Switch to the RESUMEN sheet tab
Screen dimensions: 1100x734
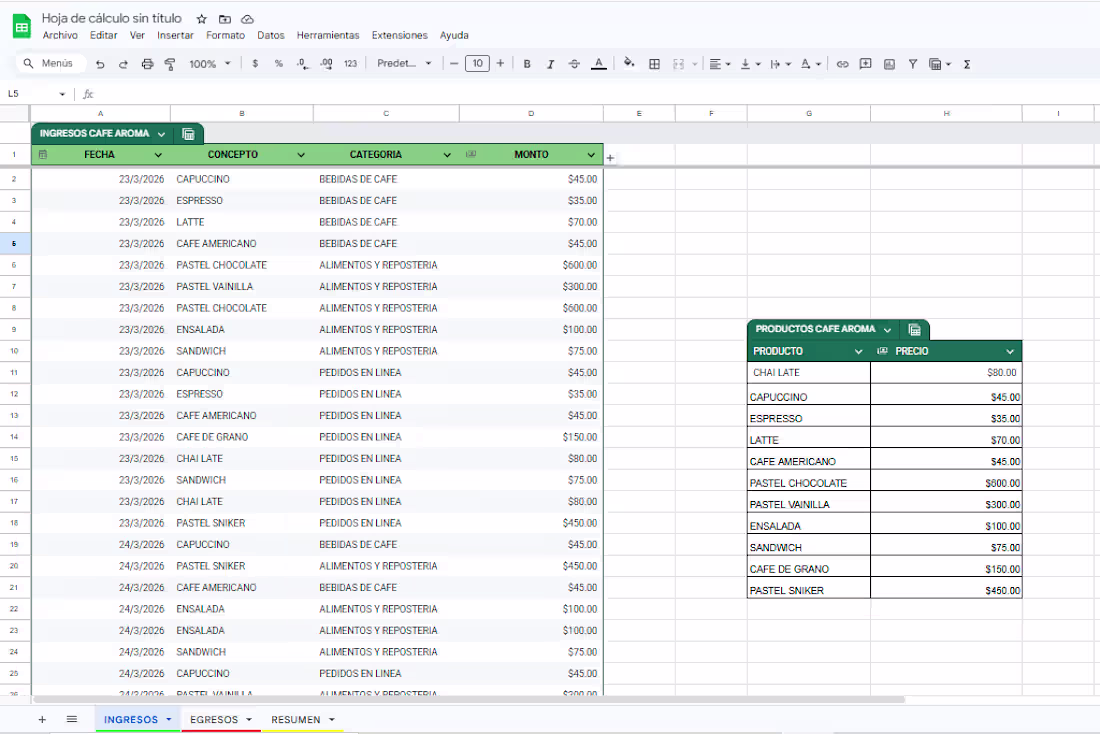click(x=302, y=720)
